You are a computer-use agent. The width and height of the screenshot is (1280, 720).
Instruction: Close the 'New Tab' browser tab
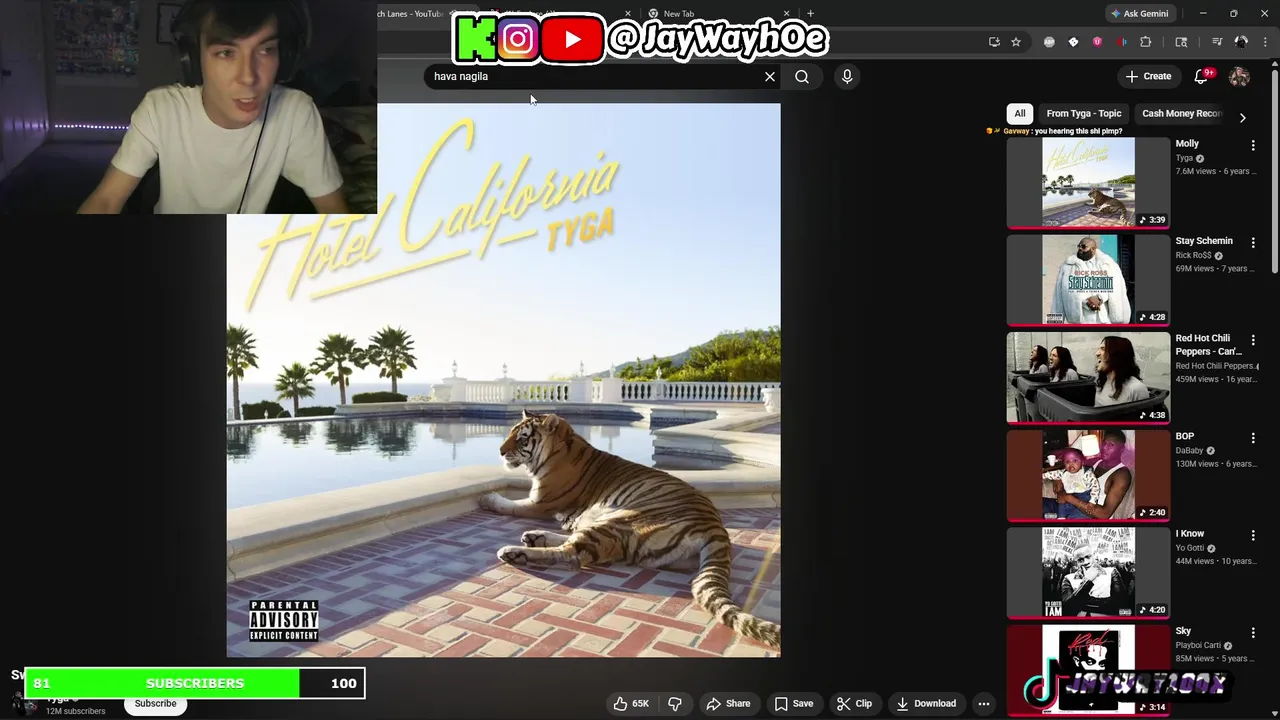point(786,14)
